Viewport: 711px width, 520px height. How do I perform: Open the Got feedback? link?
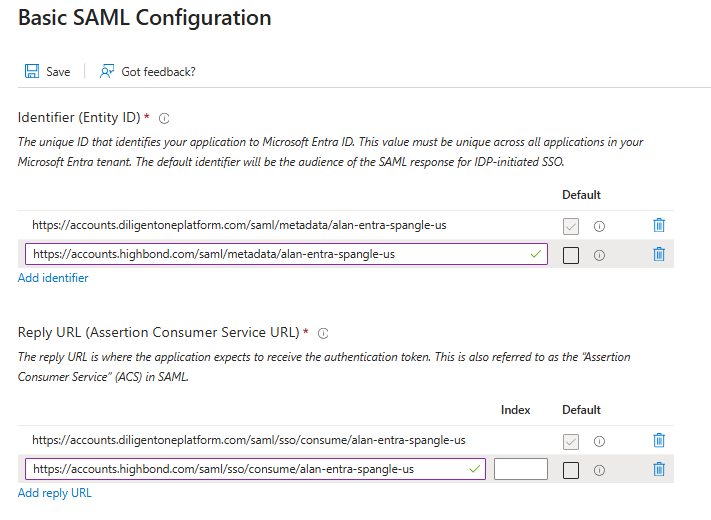click(158, 72)
